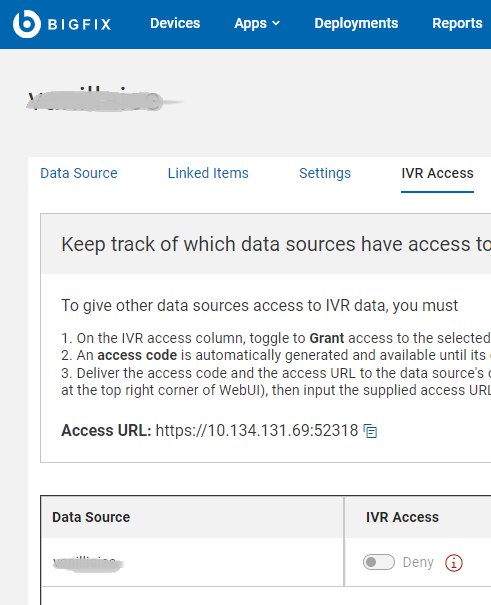Click the Data Source column header
Viewport: 491px width, 605px height.
(x=91, y=517)
